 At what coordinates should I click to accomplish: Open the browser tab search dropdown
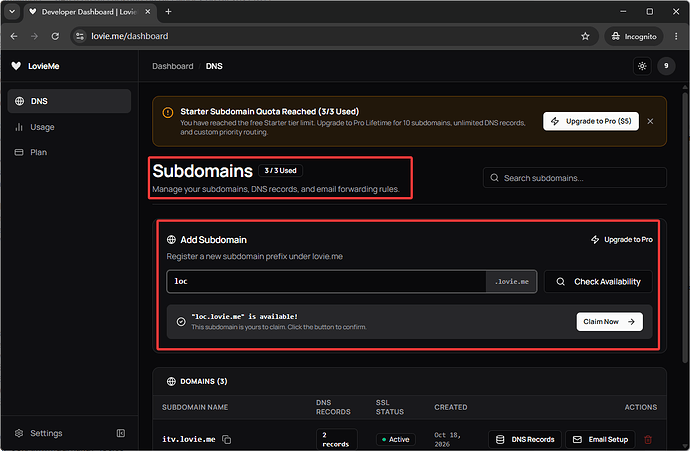[x=12, y=11]
